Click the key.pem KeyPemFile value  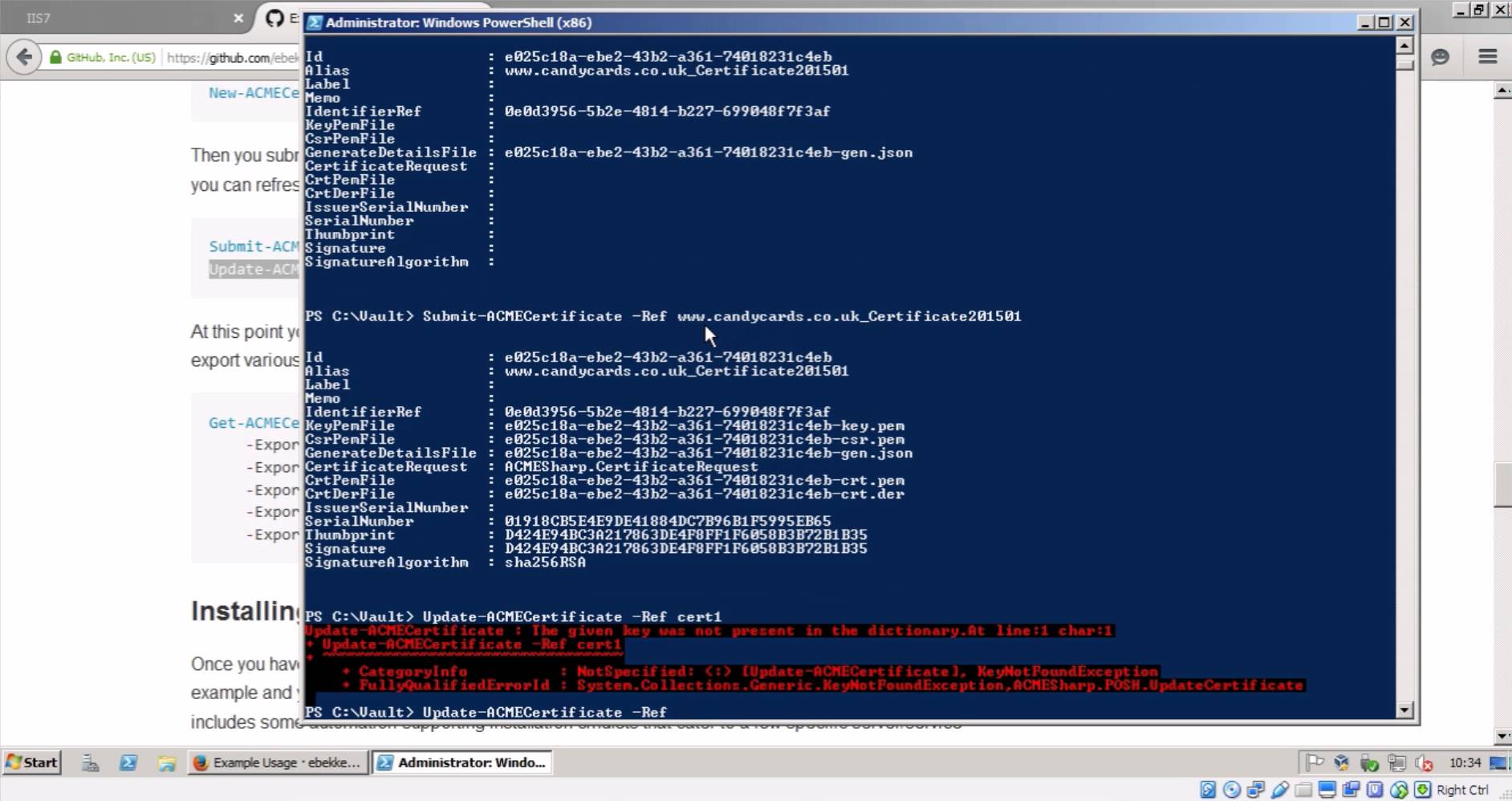click(x=704, y=426)
